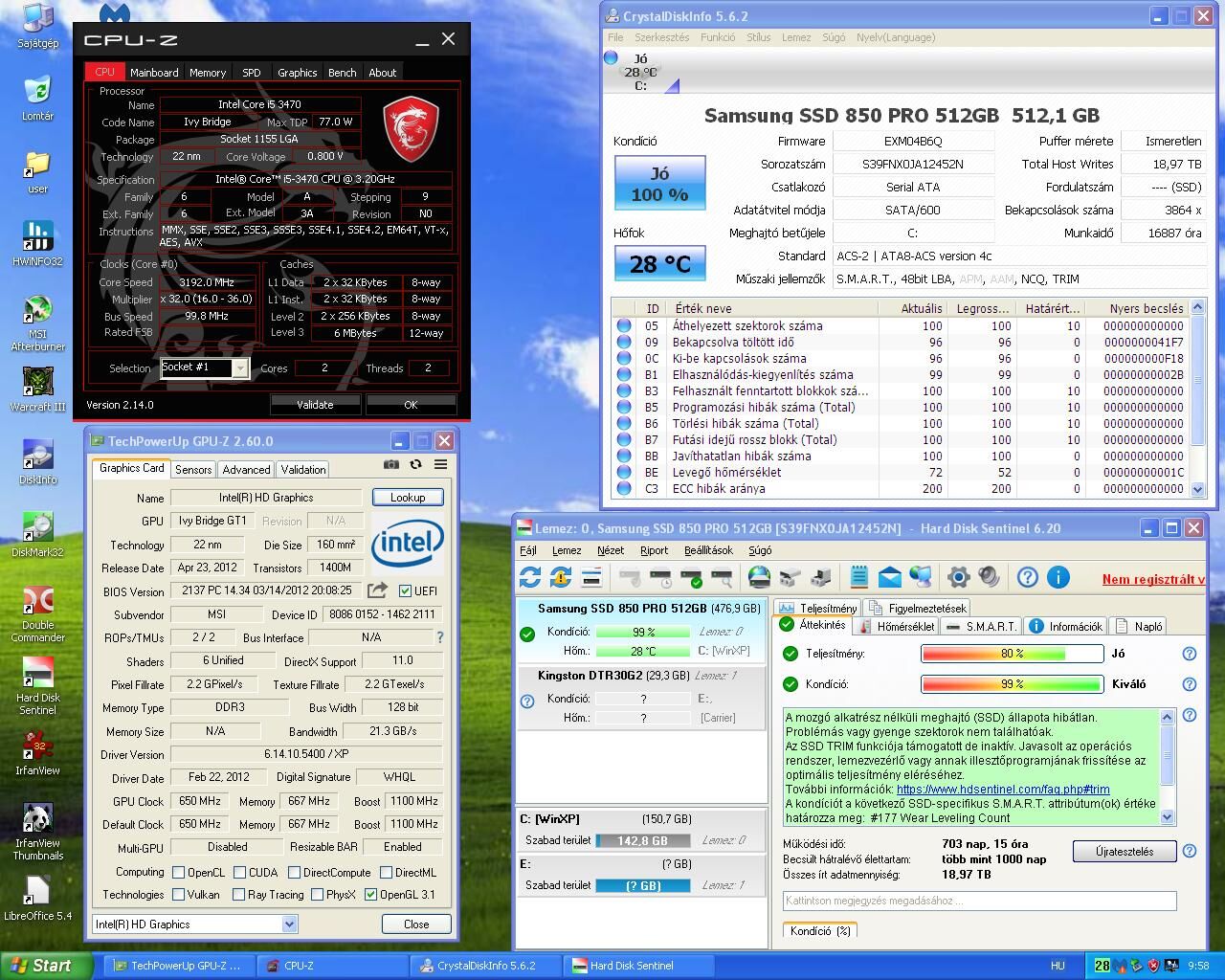Open Double Commander desktop icon
The height and width of the screenshot is (980, 1225).
coord(37,612)
